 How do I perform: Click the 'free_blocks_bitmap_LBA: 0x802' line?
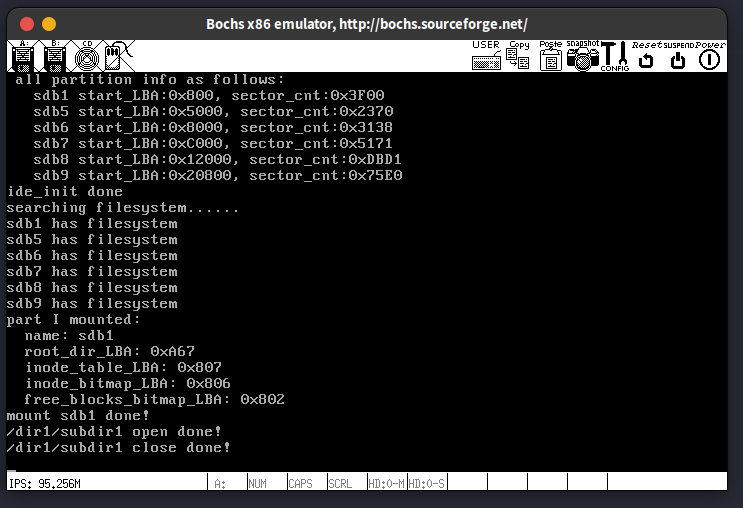pos(154,400)
